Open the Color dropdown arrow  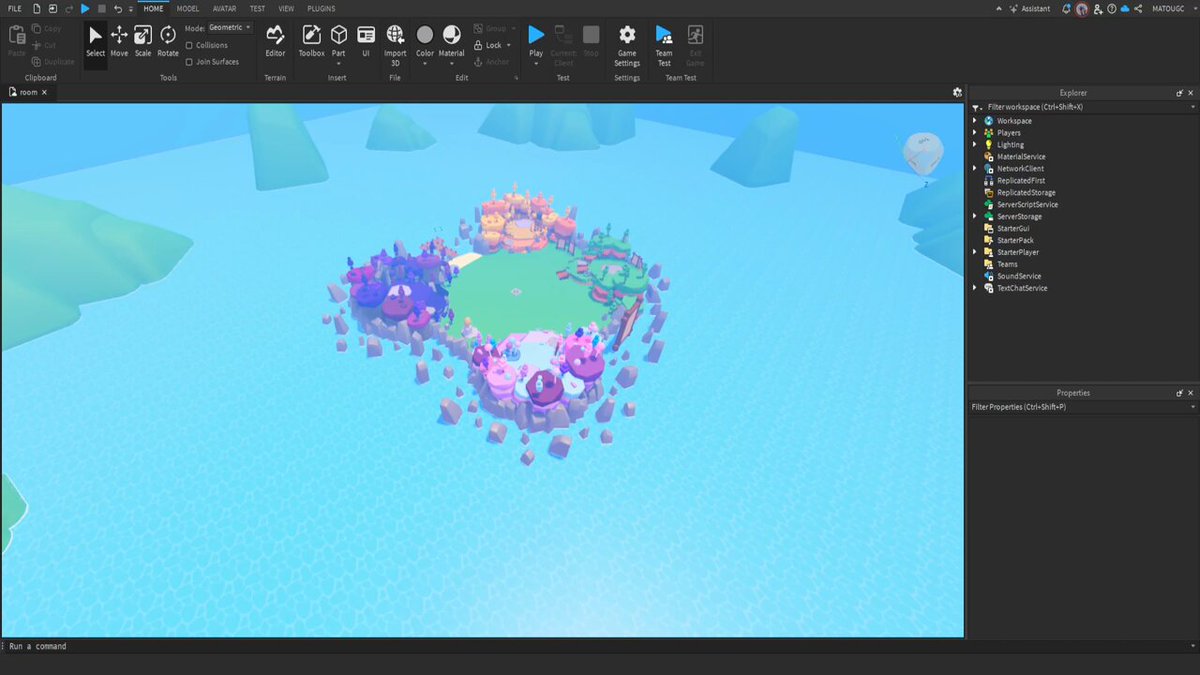(425, 63)
